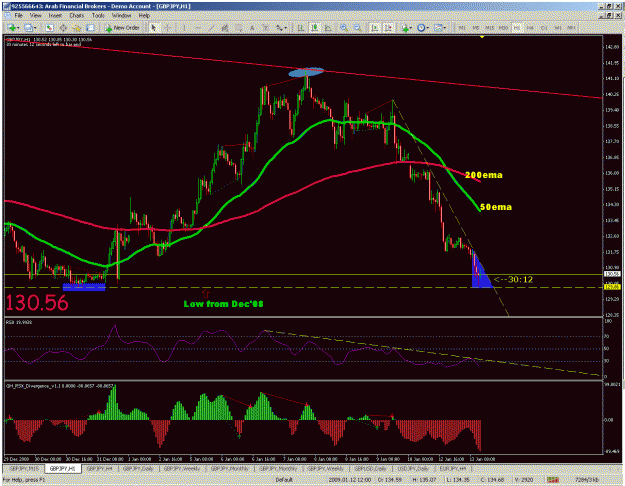Select the Trendline drawing tool
This screenshot has height=486, width=625.
211,28
